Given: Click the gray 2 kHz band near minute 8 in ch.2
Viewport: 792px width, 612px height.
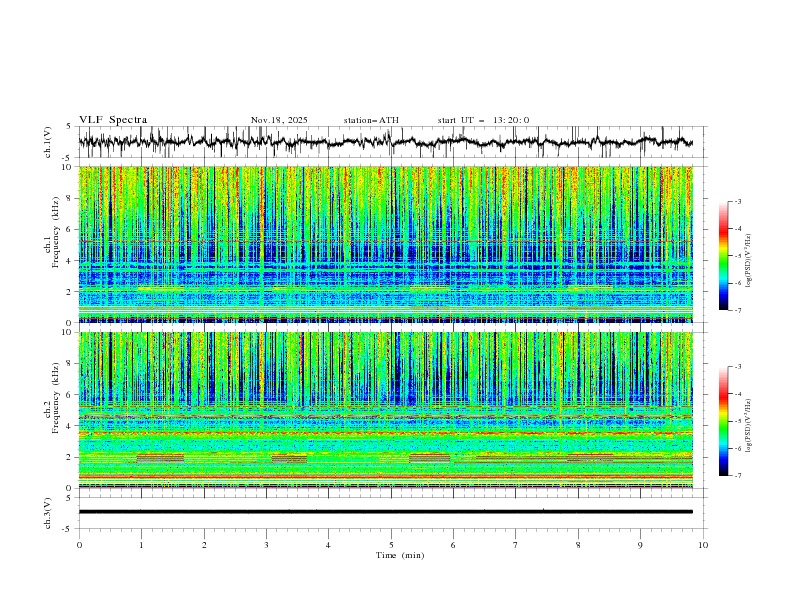Looking at the screenshot, I should [x=590, y=458].
